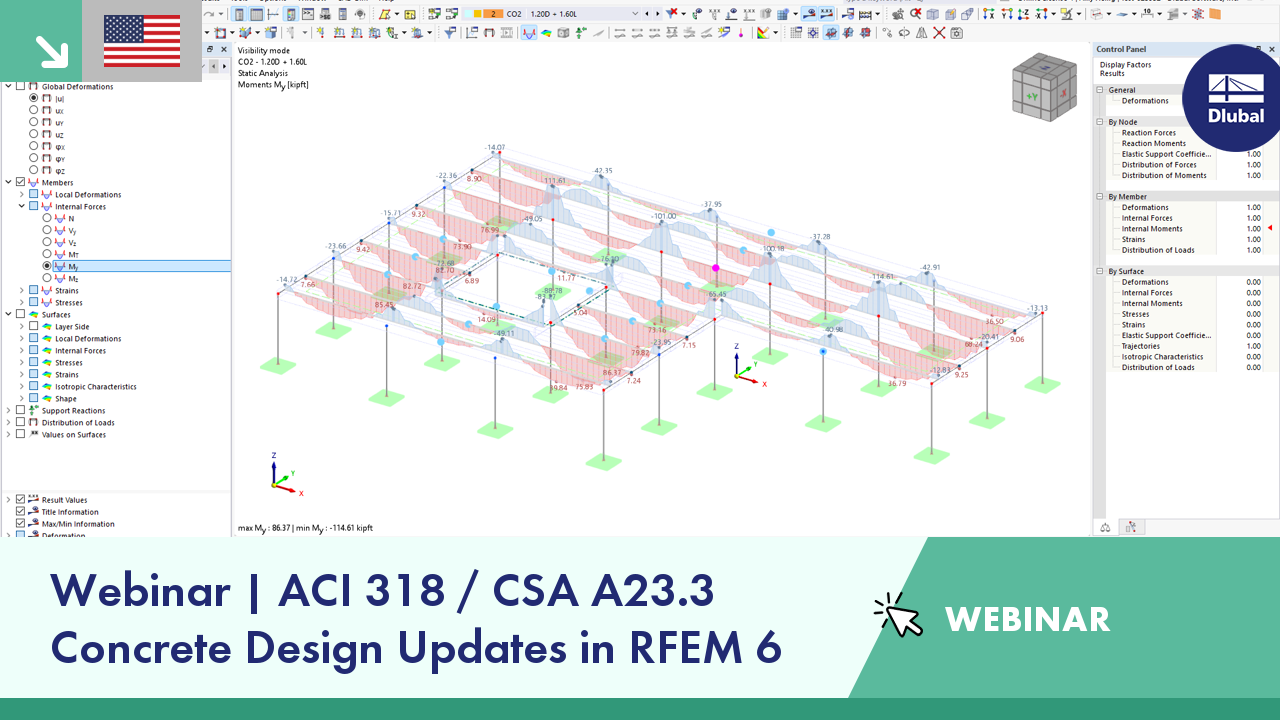This screenshot has width=1280, height=720.
Task: Click the surface results rainbow icon
Action: pos(546,33)
